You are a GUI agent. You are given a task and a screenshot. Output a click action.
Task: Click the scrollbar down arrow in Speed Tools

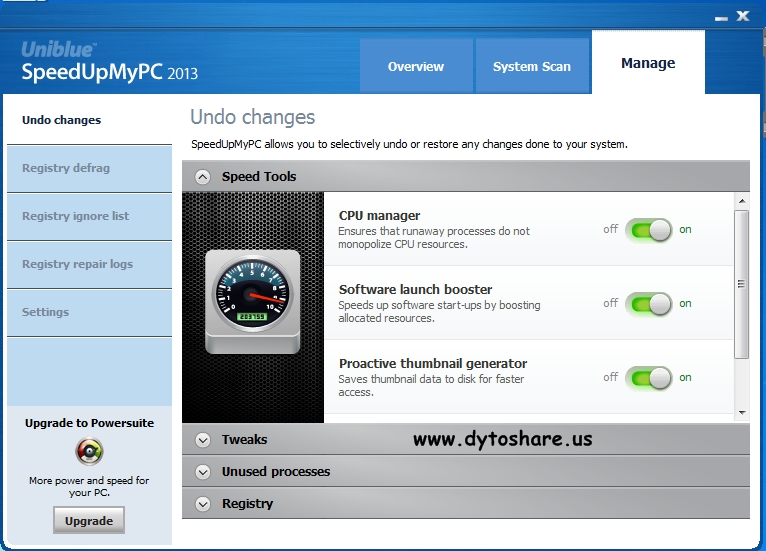pyautogui.click(x=742, y=413)
